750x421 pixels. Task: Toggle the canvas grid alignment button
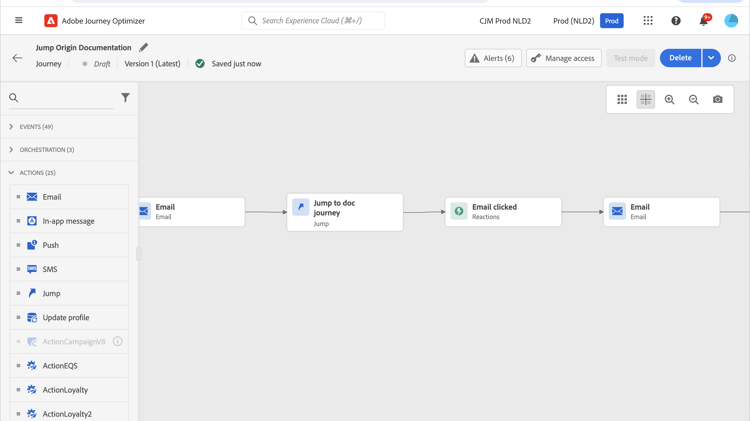coord(646,99)
